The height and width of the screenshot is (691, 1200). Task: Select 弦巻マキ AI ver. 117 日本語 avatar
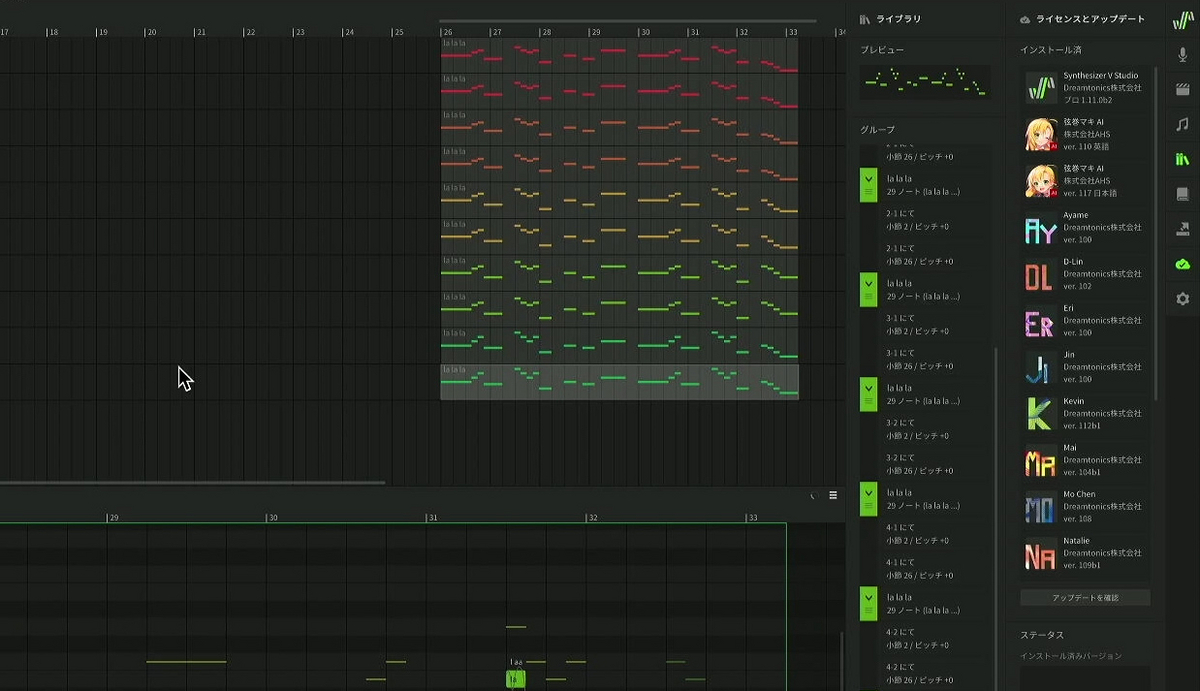[1041, 181]
